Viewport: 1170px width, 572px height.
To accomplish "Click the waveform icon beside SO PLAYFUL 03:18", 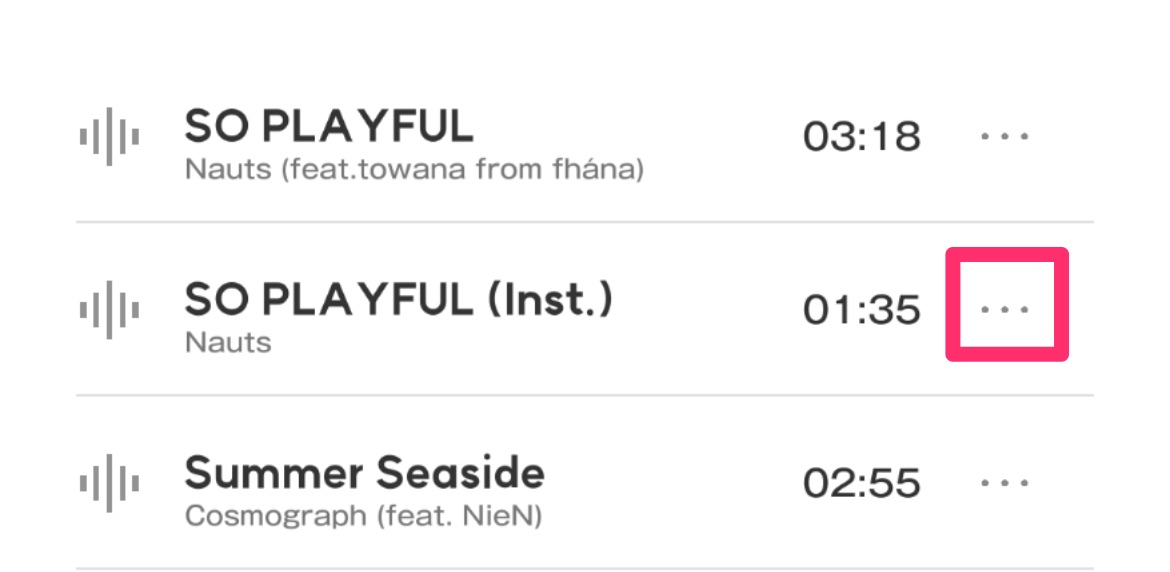I will 109,136.
